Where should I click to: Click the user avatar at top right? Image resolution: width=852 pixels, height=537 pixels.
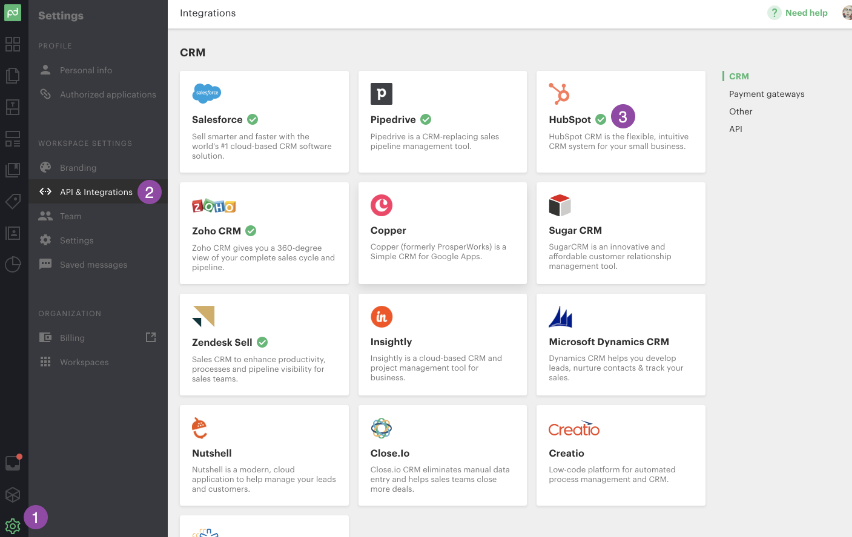tap(847, 13)
